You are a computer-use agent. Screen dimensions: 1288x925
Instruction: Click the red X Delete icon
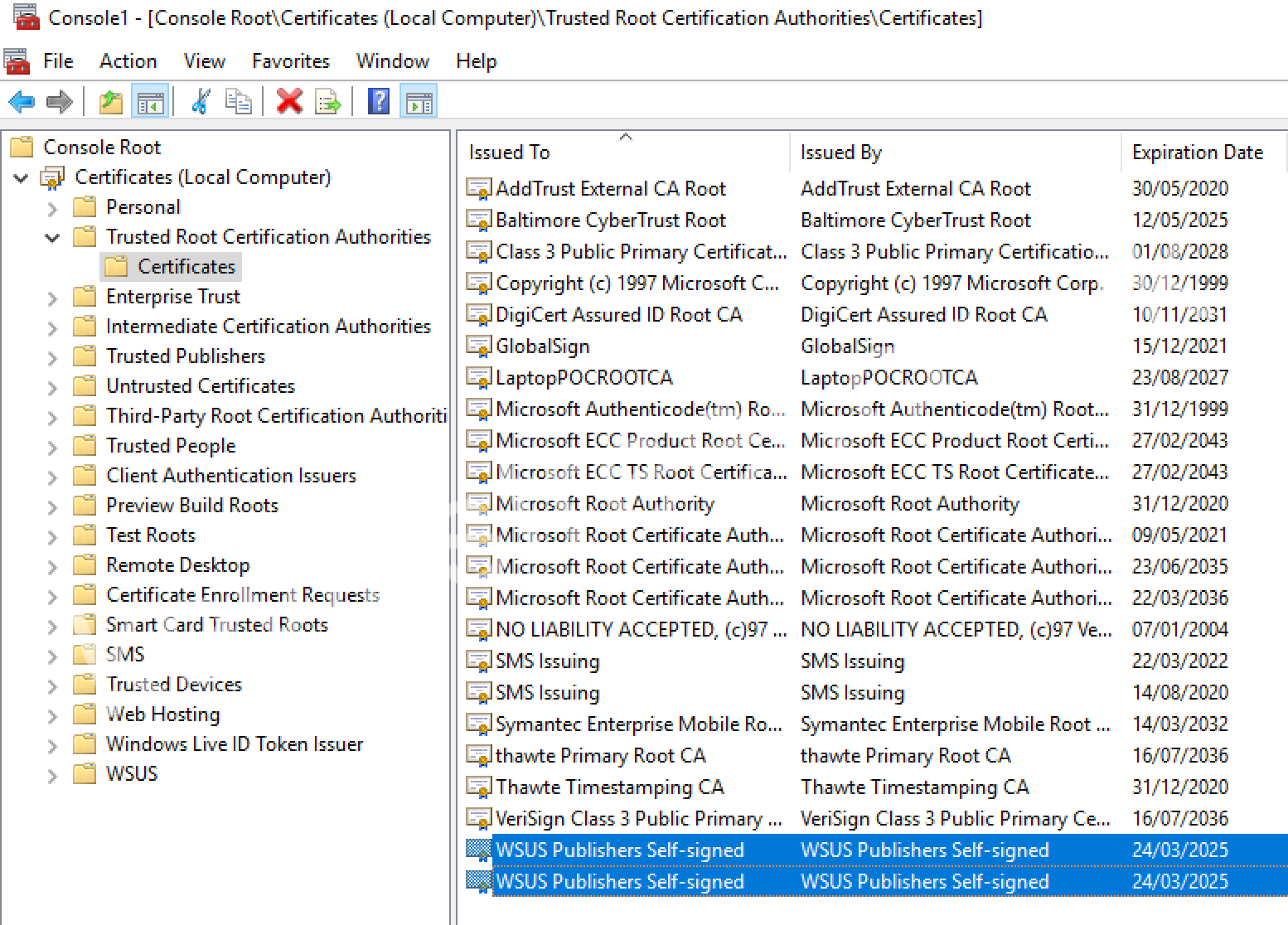coord(289,102)
